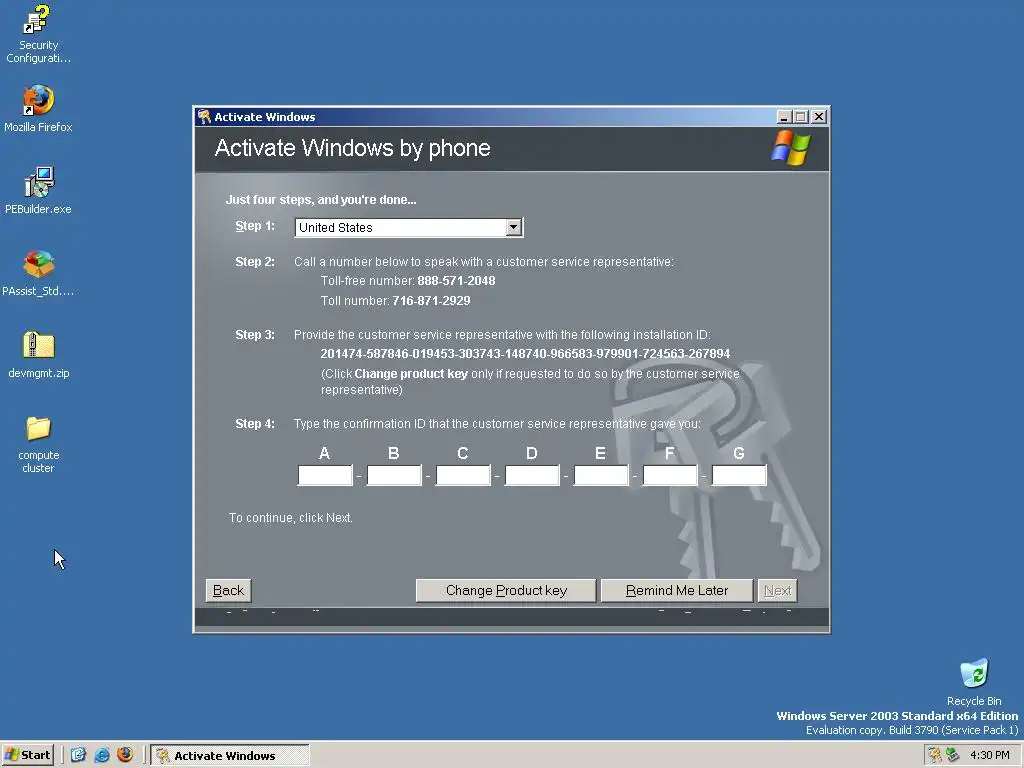This screenshot has height=768, width=1024.
Task: Click the installation ID number string
Action: 525,354
